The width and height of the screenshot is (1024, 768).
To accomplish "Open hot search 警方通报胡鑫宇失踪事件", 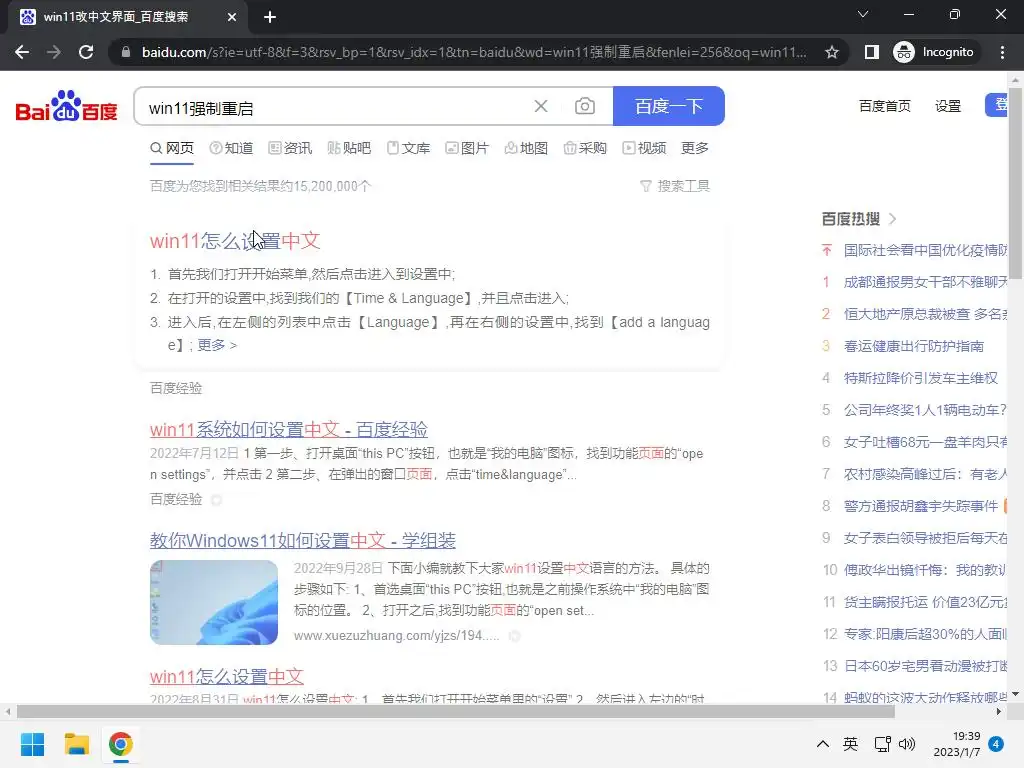I will coord(921,506).
